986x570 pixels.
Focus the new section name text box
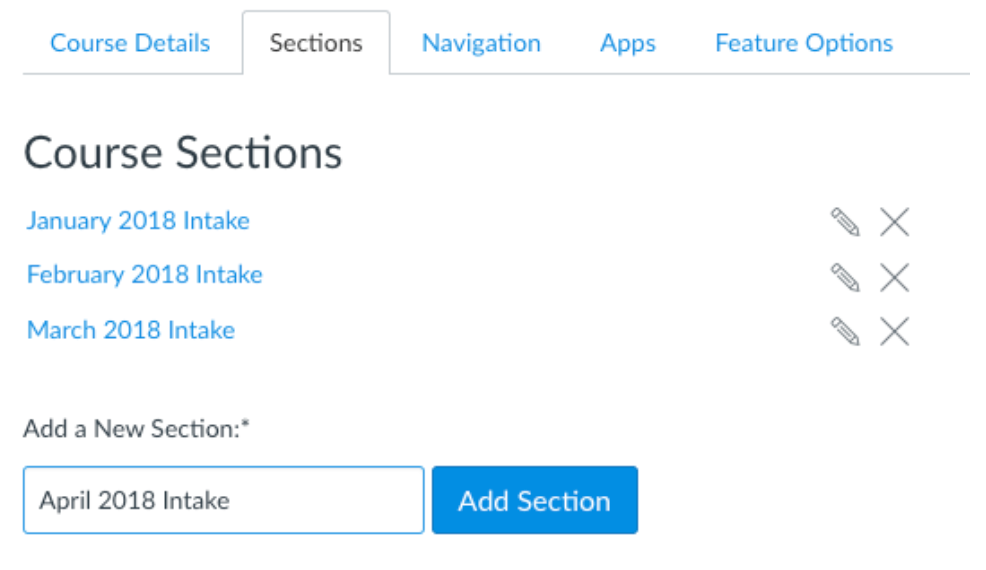224,500
